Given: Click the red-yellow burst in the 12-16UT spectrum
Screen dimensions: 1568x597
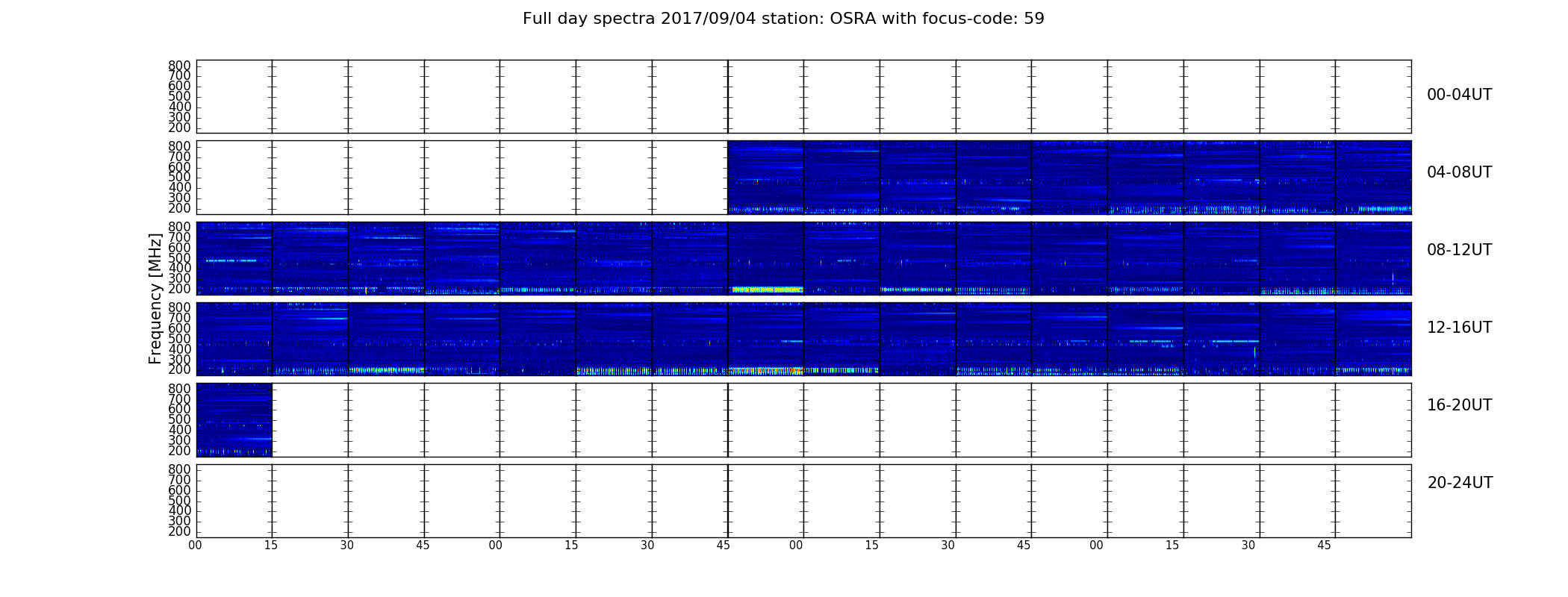Looking at the screenshot, I should point(765,370).
